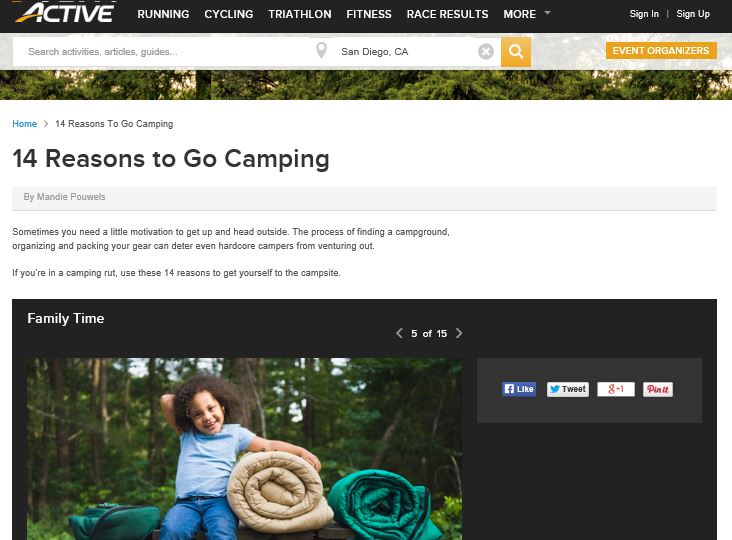The width and height of the screenshot is (732, 540).
Task: Click the Sign In link
Action: [x=644, y=14]
